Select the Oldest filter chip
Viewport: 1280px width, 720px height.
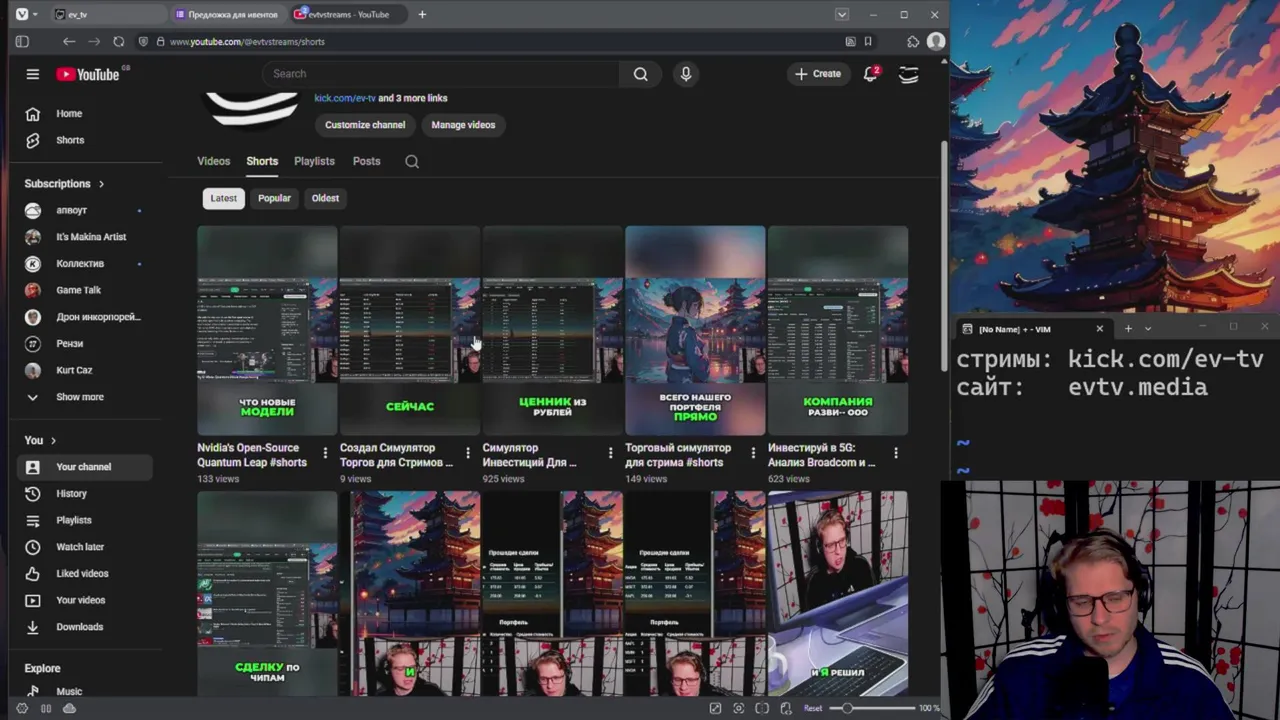pyautogui.click(x=325, y=198)
